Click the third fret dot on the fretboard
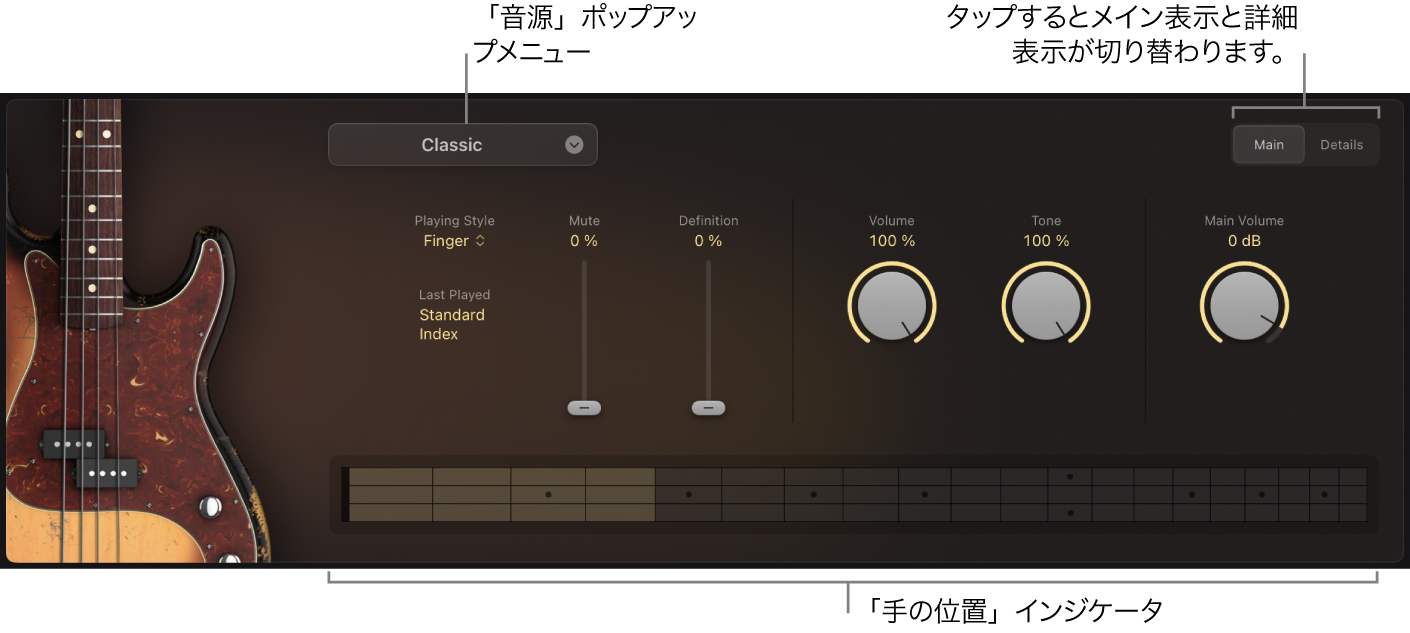 [x=548, y=493]
